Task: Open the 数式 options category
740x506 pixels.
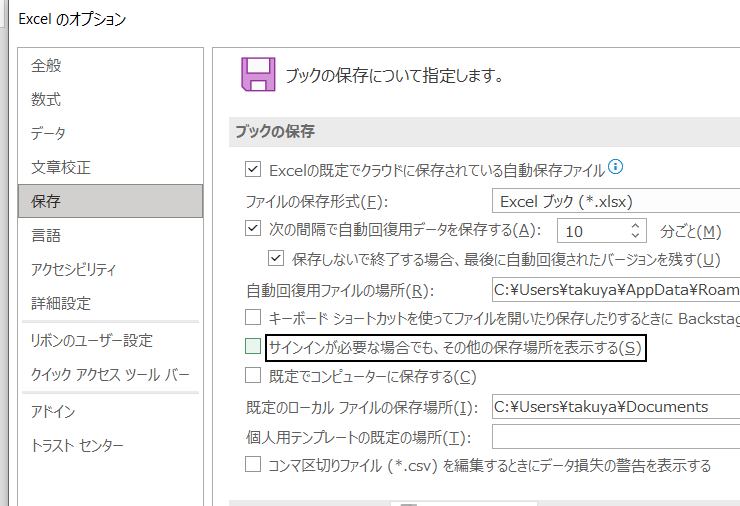Action: (x=110, y=100)
